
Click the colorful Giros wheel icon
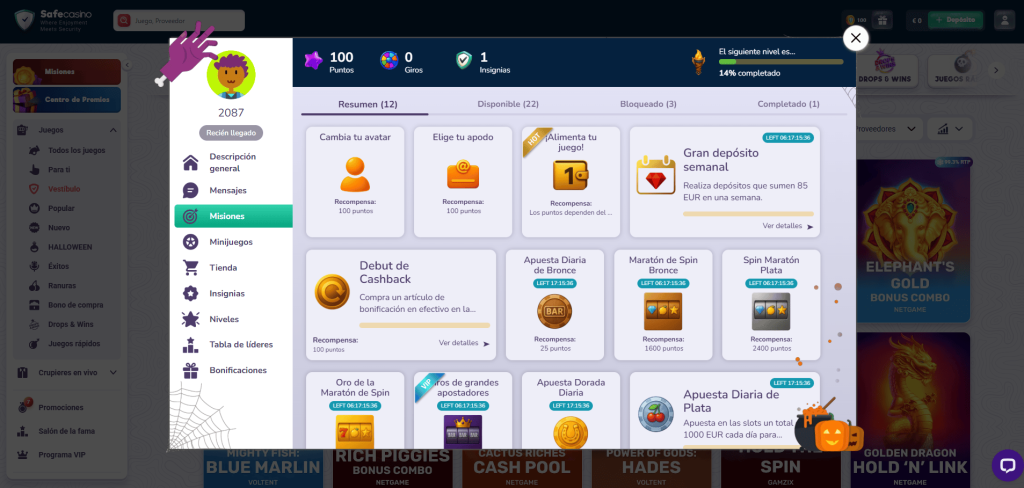[x=389, y=61]
